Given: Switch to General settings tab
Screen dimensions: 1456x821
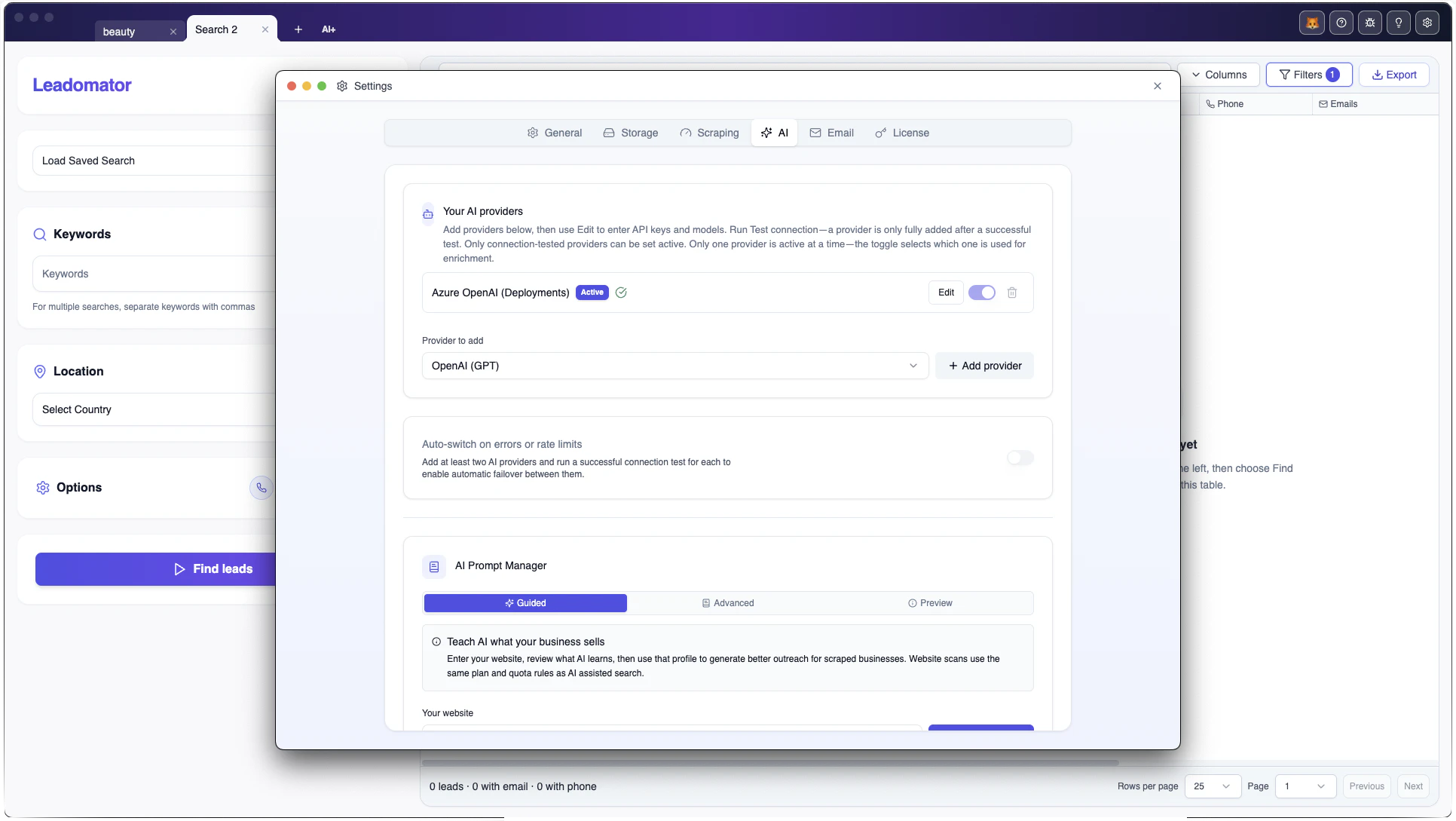Looking at the screenshot, I should coord(555,133).
